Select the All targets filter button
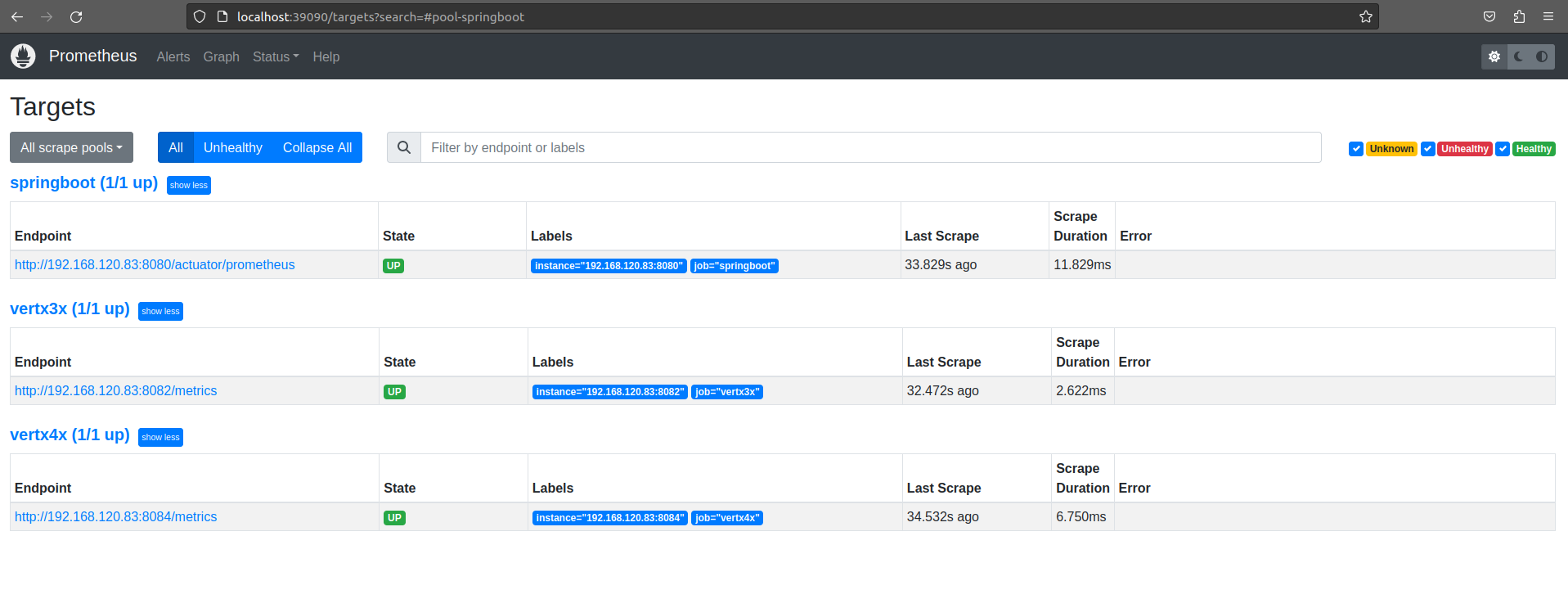The width and height of the screenshot is (1568, 608). (x=176, y=147)
